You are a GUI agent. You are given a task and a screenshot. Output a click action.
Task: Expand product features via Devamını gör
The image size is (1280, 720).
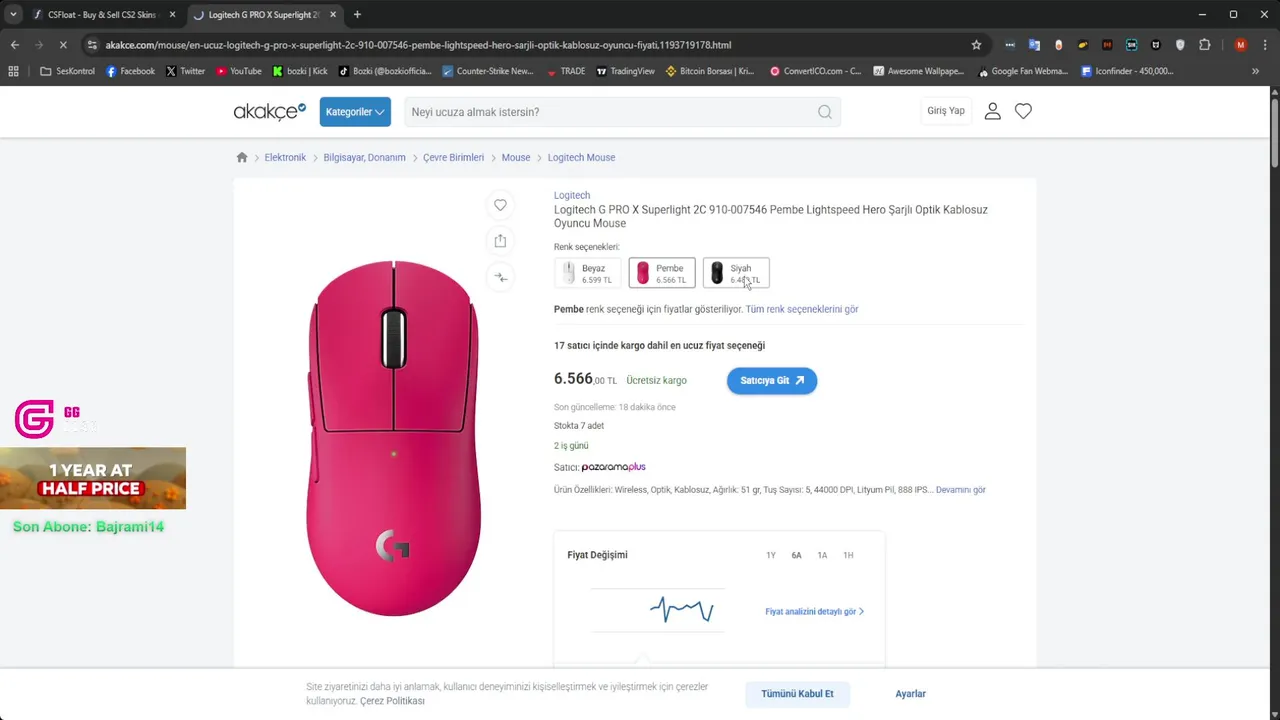tap(960, 490)
